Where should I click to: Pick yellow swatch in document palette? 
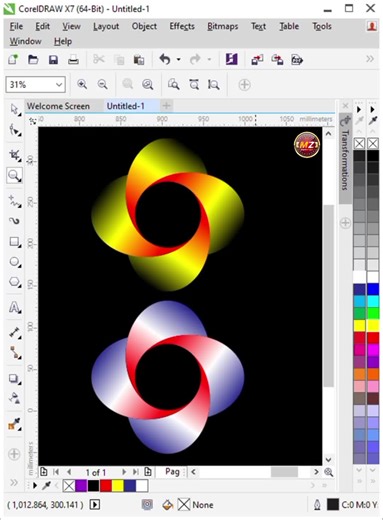(118, 486)
